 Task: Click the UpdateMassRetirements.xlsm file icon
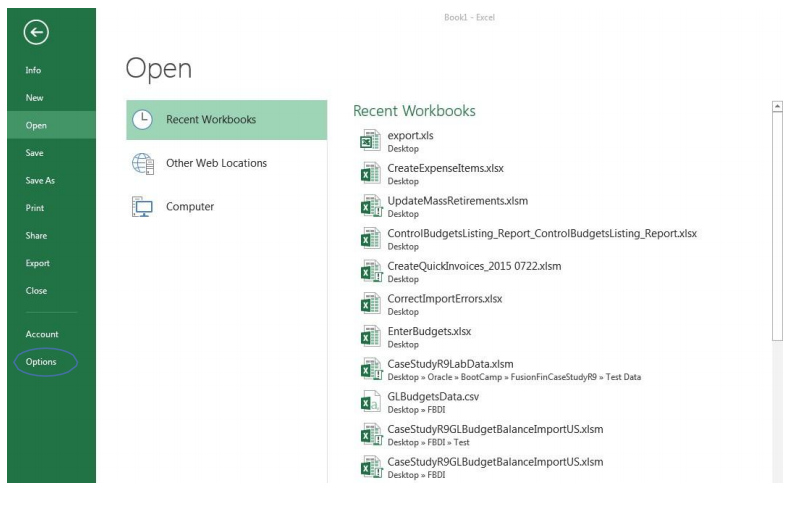click(370, 206)
